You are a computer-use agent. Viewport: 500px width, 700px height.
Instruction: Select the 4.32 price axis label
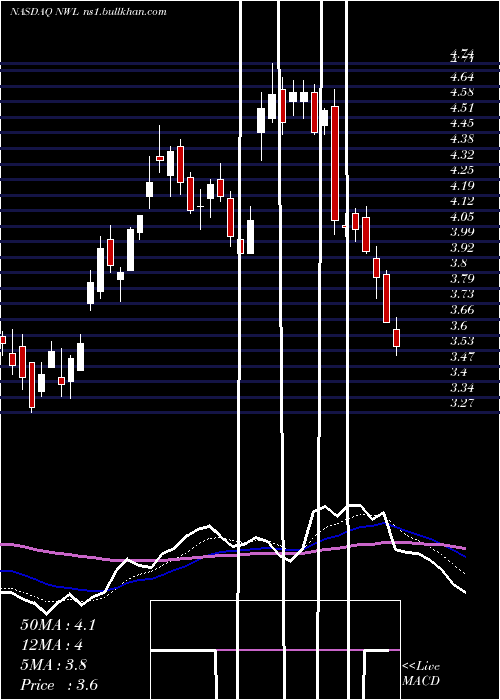point(462,154)
